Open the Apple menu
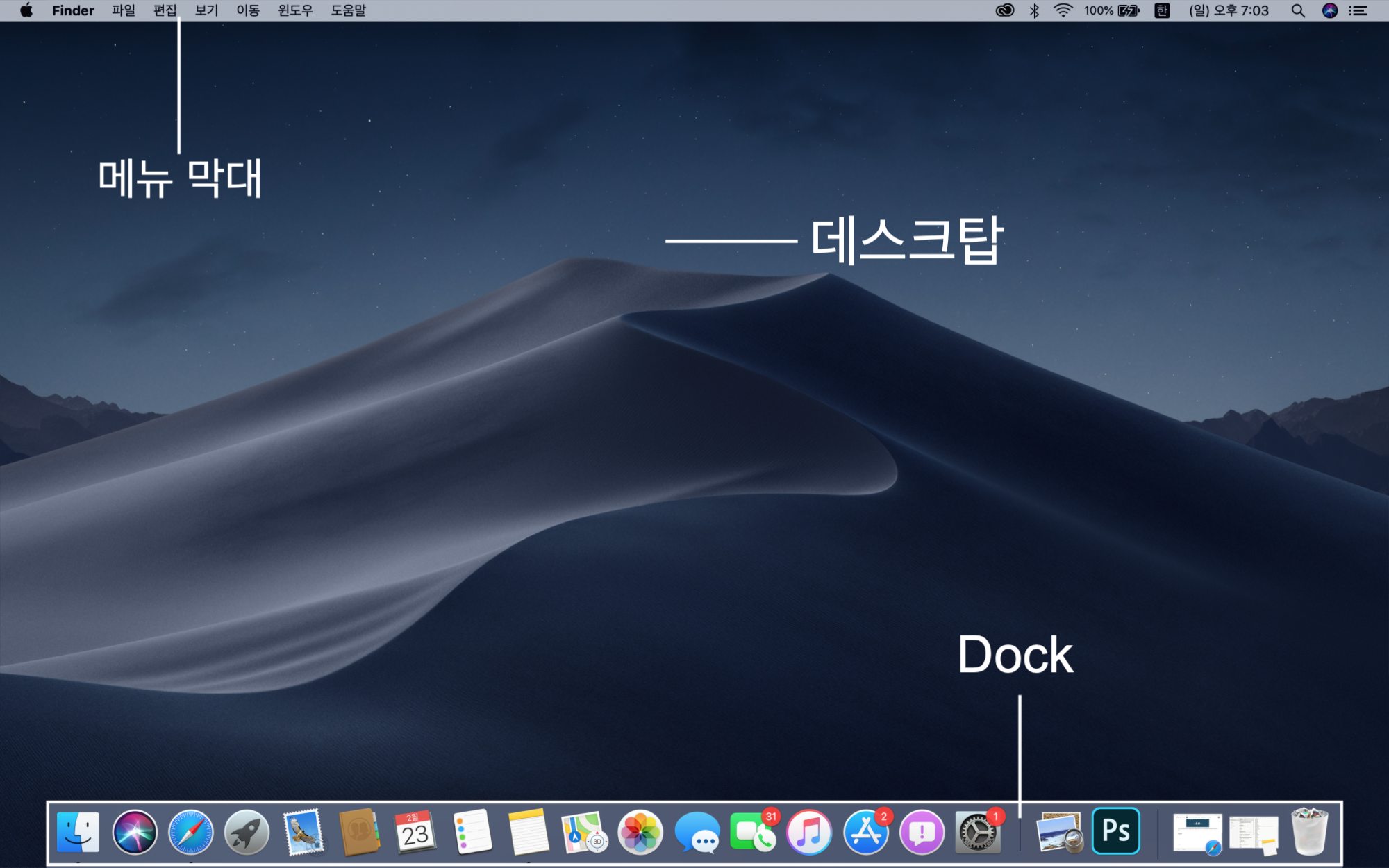This screenshot has height=868, width=1389. click(26, 10)
